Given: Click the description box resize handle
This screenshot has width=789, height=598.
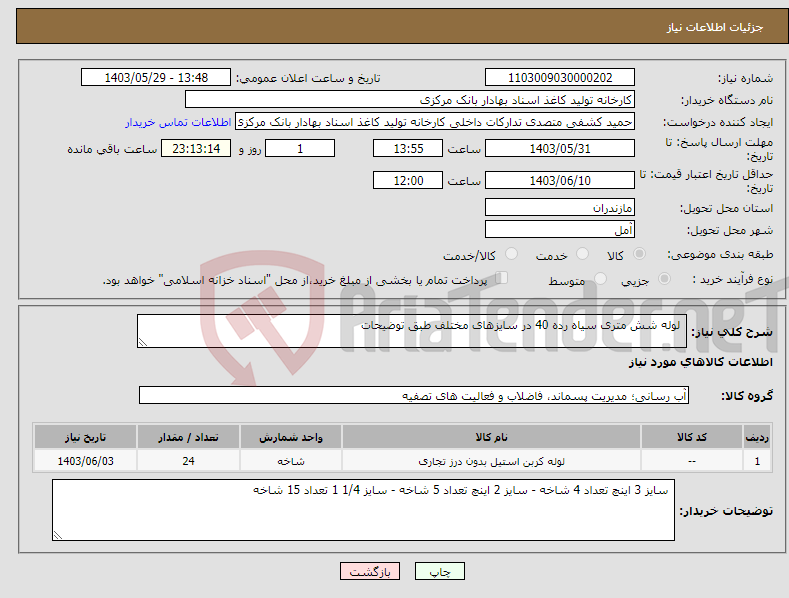Looking at the screenshot, I should coord(142,342).
